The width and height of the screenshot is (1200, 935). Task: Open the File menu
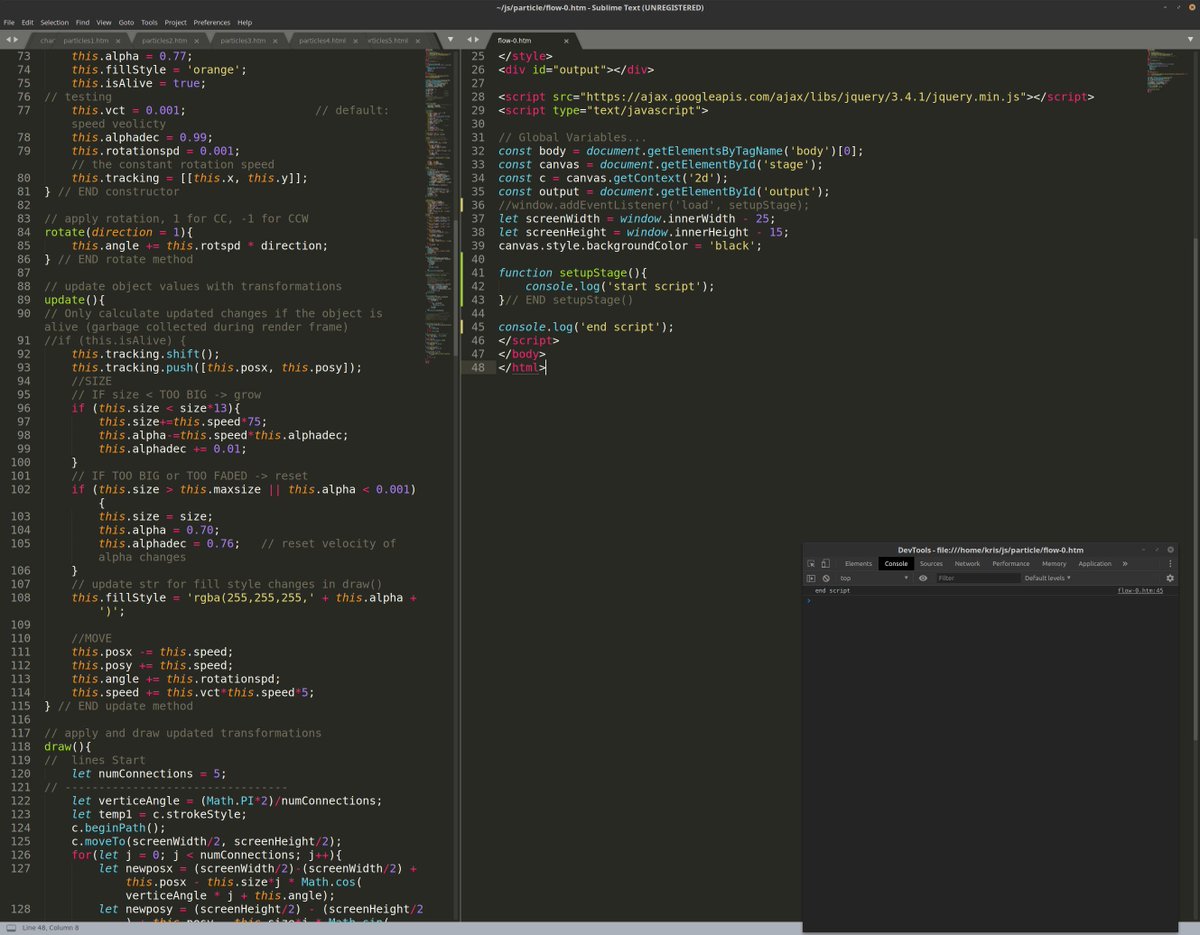pyautogui.click(x=9, y=22)
